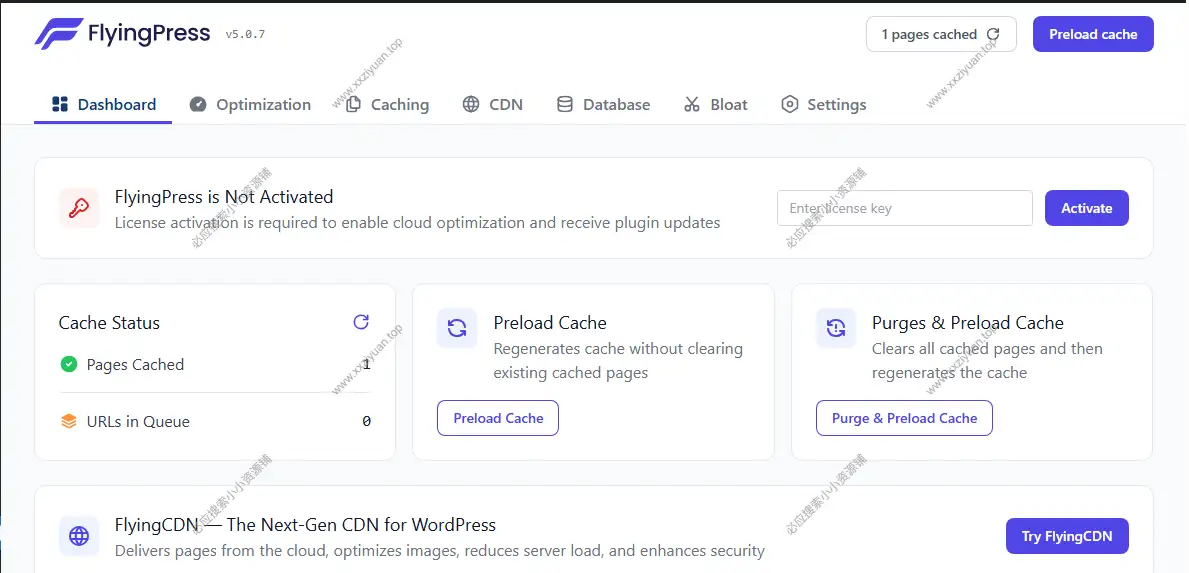Click the Purges & Preload Cache icon
This screenshot has height=573, width=1189.
[x=836, y=328]
